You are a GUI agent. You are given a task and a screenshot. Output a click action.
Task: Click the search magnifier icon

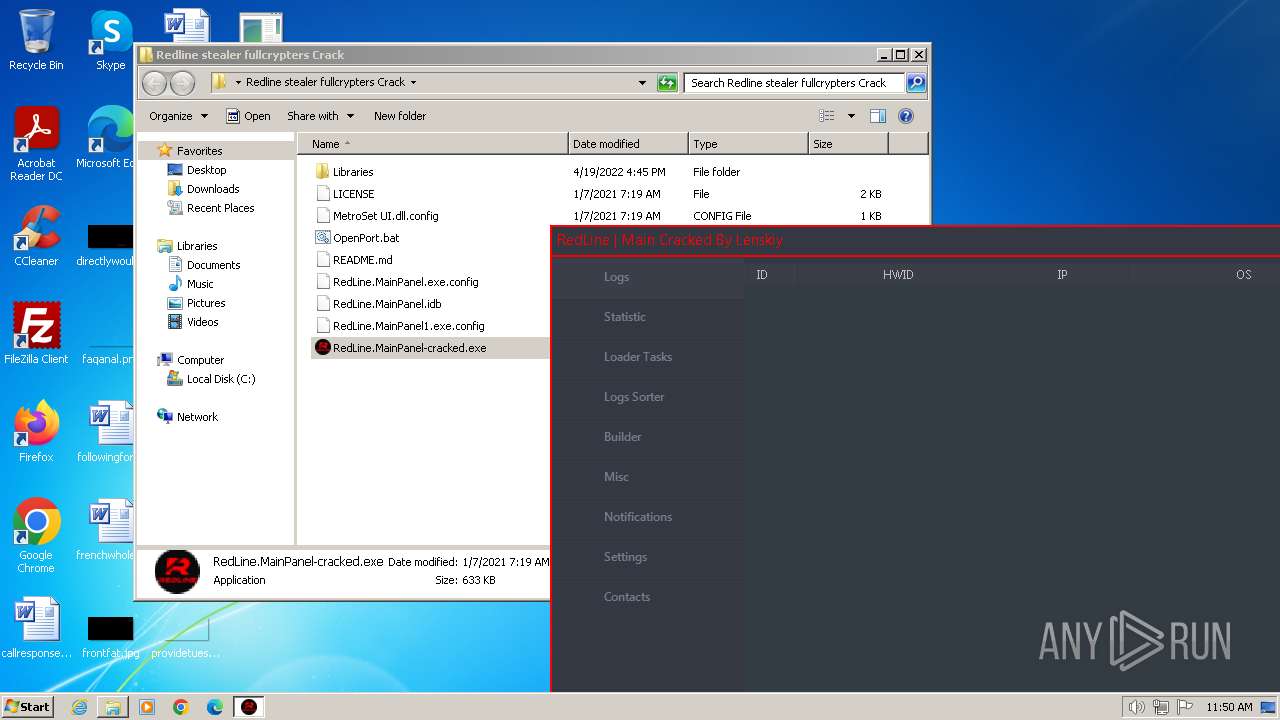tap(915, 83)
